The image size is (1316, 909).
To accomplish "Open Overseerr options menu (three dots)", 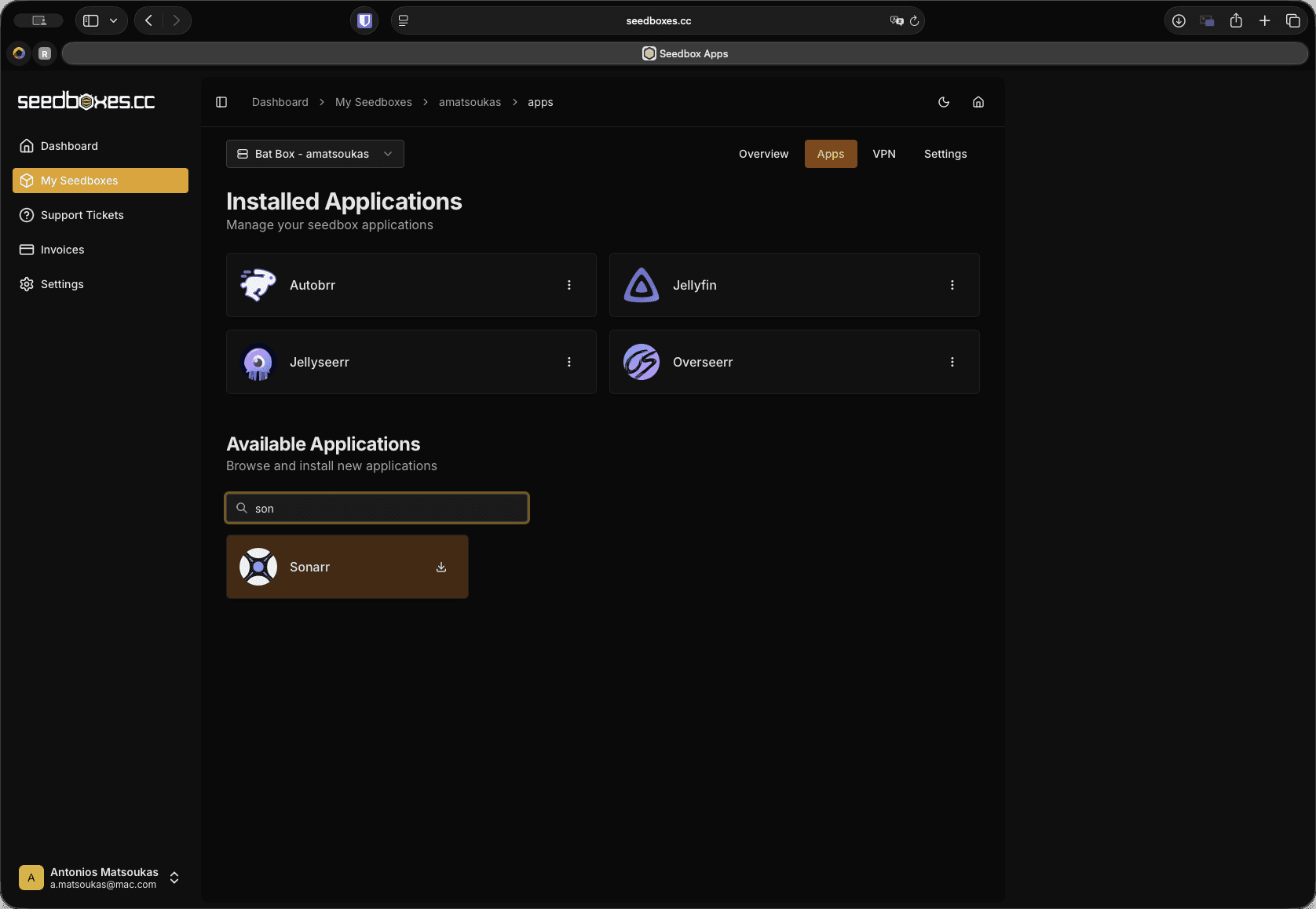I will click(x=952, y=362).
